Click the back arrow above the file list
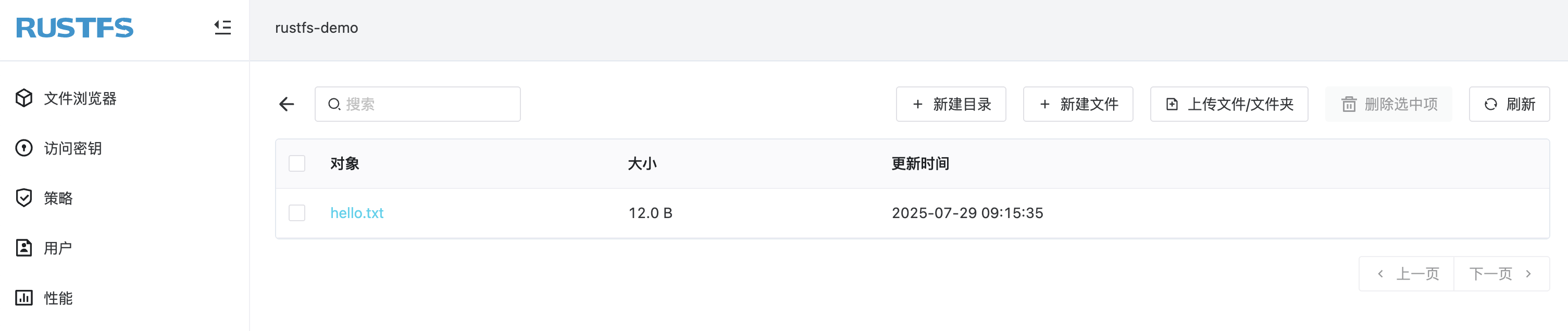The image size is (1568, 331). coord(285,104)
